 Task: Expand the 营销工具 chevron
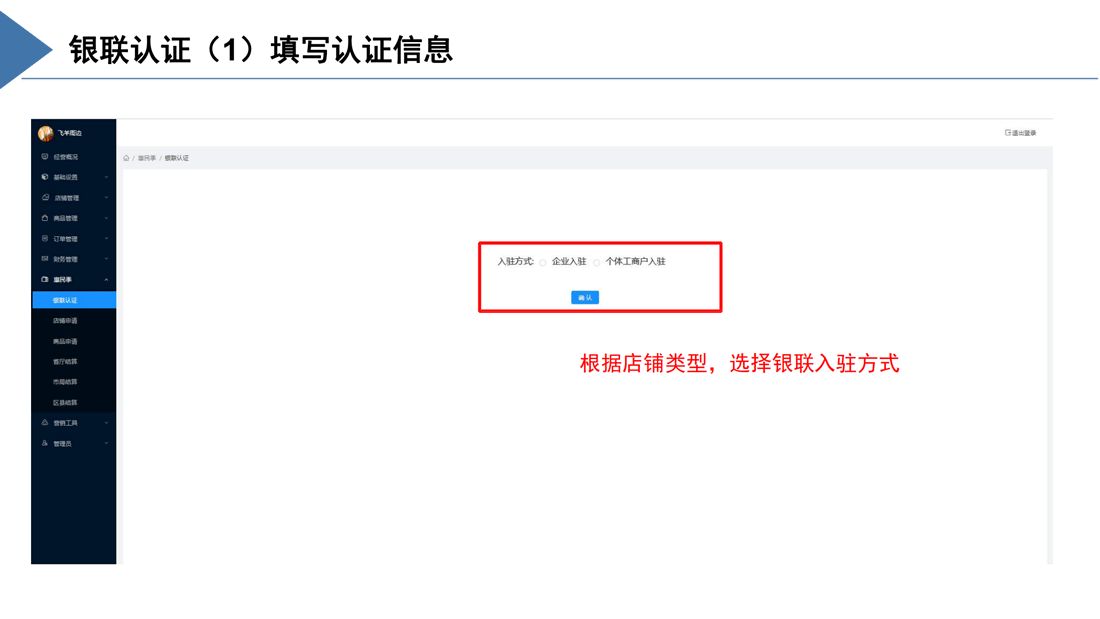click(x=107, y=423)
